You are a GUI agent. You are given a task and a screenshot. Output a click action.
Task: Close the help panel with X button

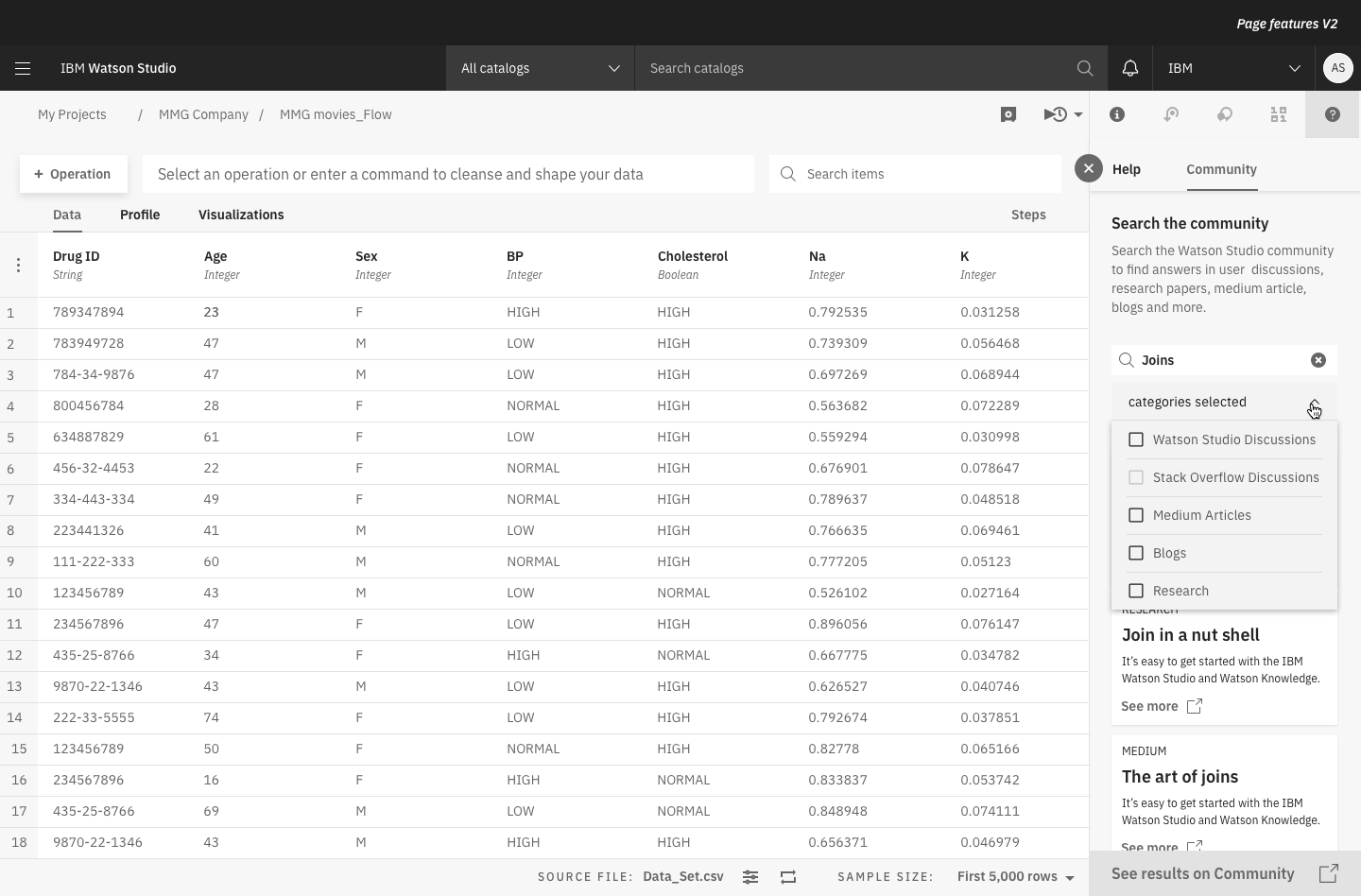click(x=1089, y=168)
